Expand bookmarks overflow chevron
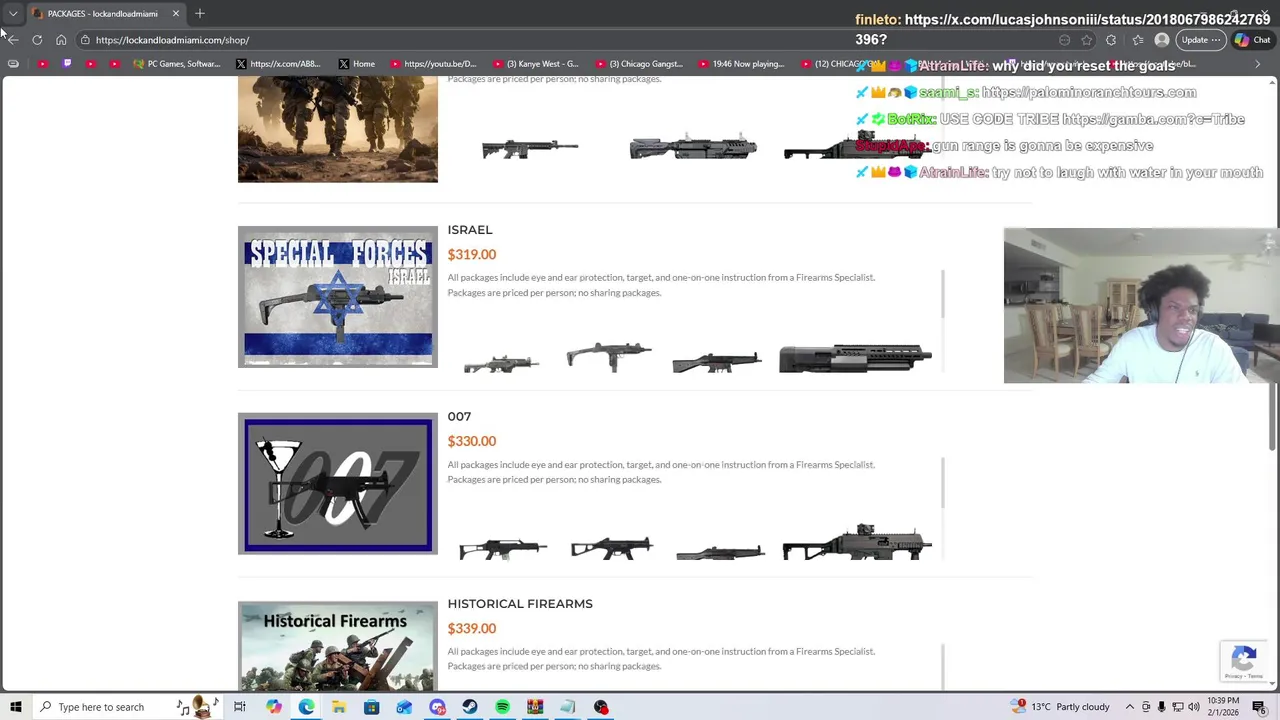This screenshot has width=1280, height=720. tap(1258, 64)
